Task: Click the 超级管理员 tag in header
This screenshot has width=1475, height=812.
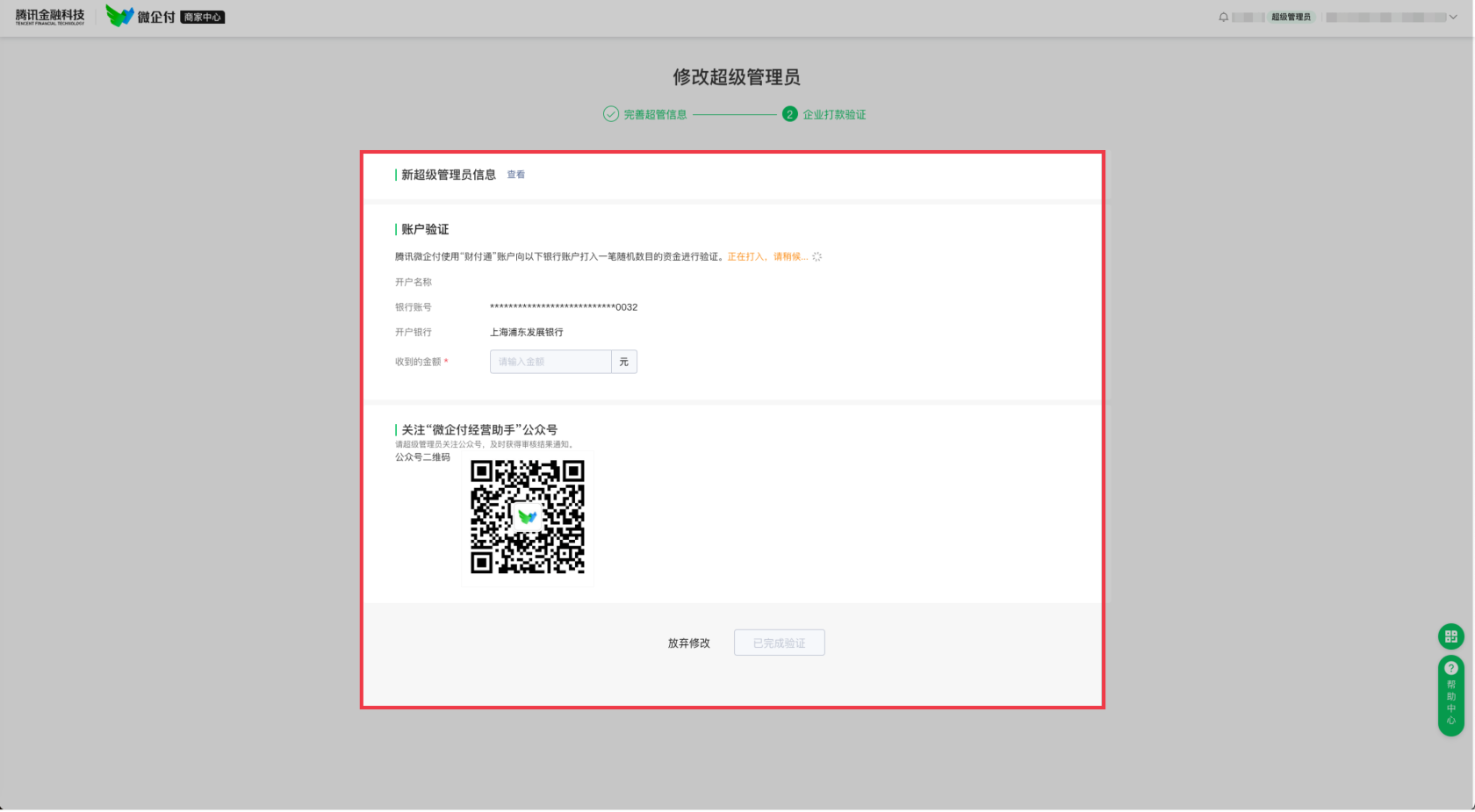Action: tap(1291, 17)
